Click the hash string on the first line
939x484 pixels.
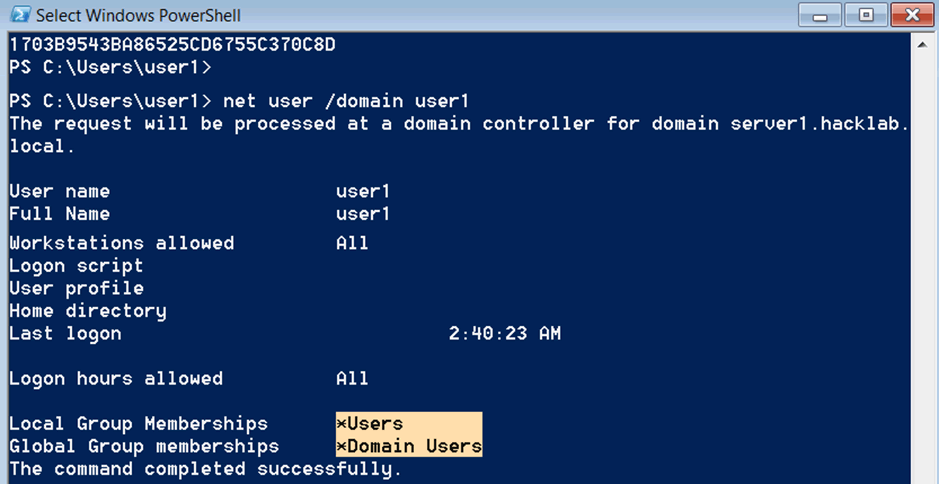[172, 45]
